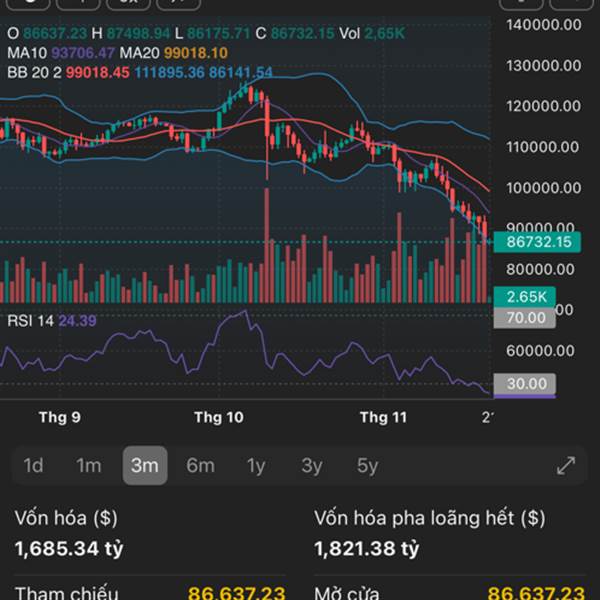Tap the Vol 2,65K readout

coord(372,33)
